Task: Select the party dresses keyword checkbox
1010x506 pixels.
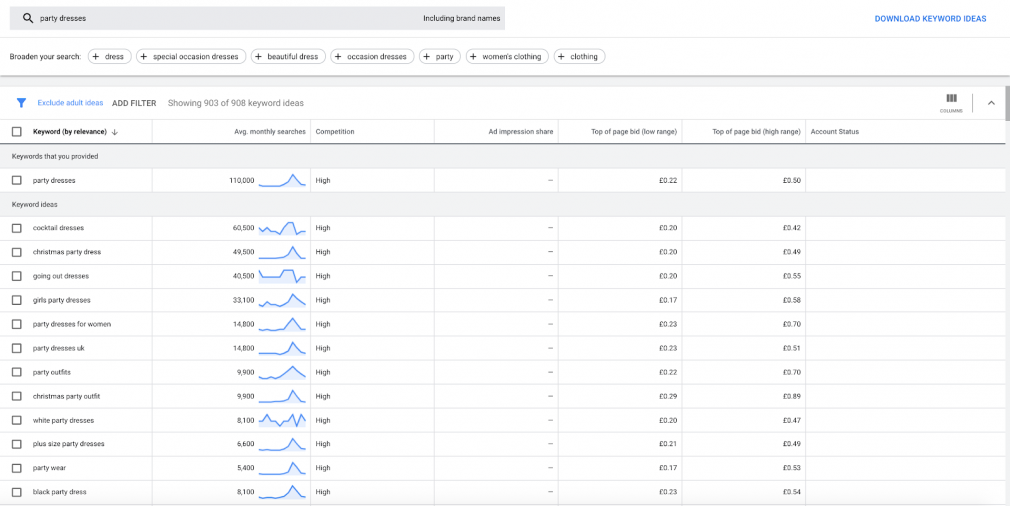Action: [x=17, y=181]
